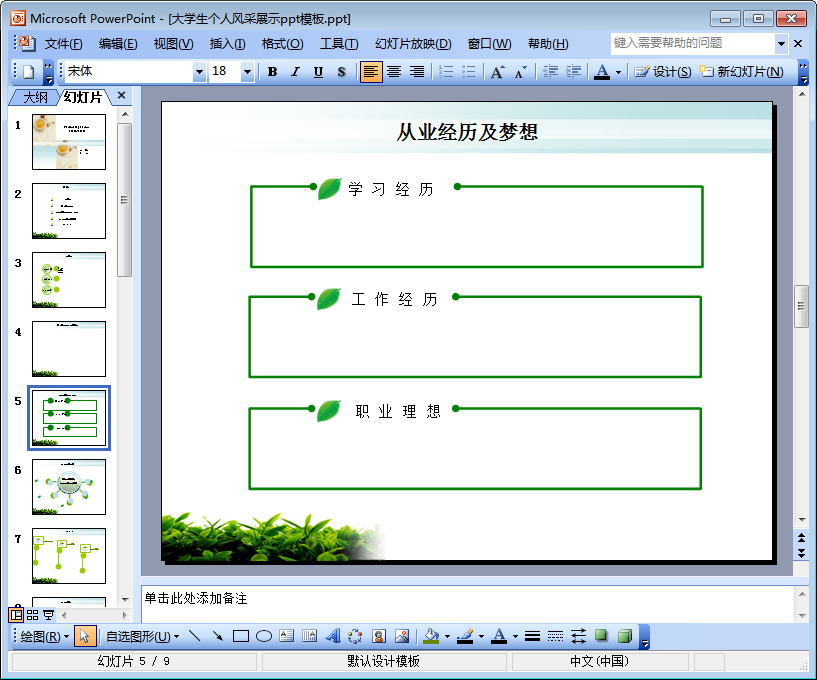This screenshot has height=680, width=817.
Task: Start slide show from current slide
Action: [48, 615]
